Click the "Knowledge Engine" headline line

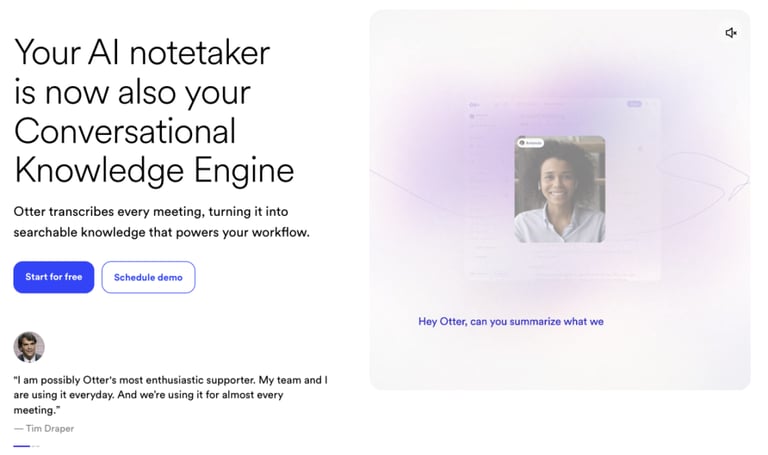pyautogui.click(x=154, y=170)
